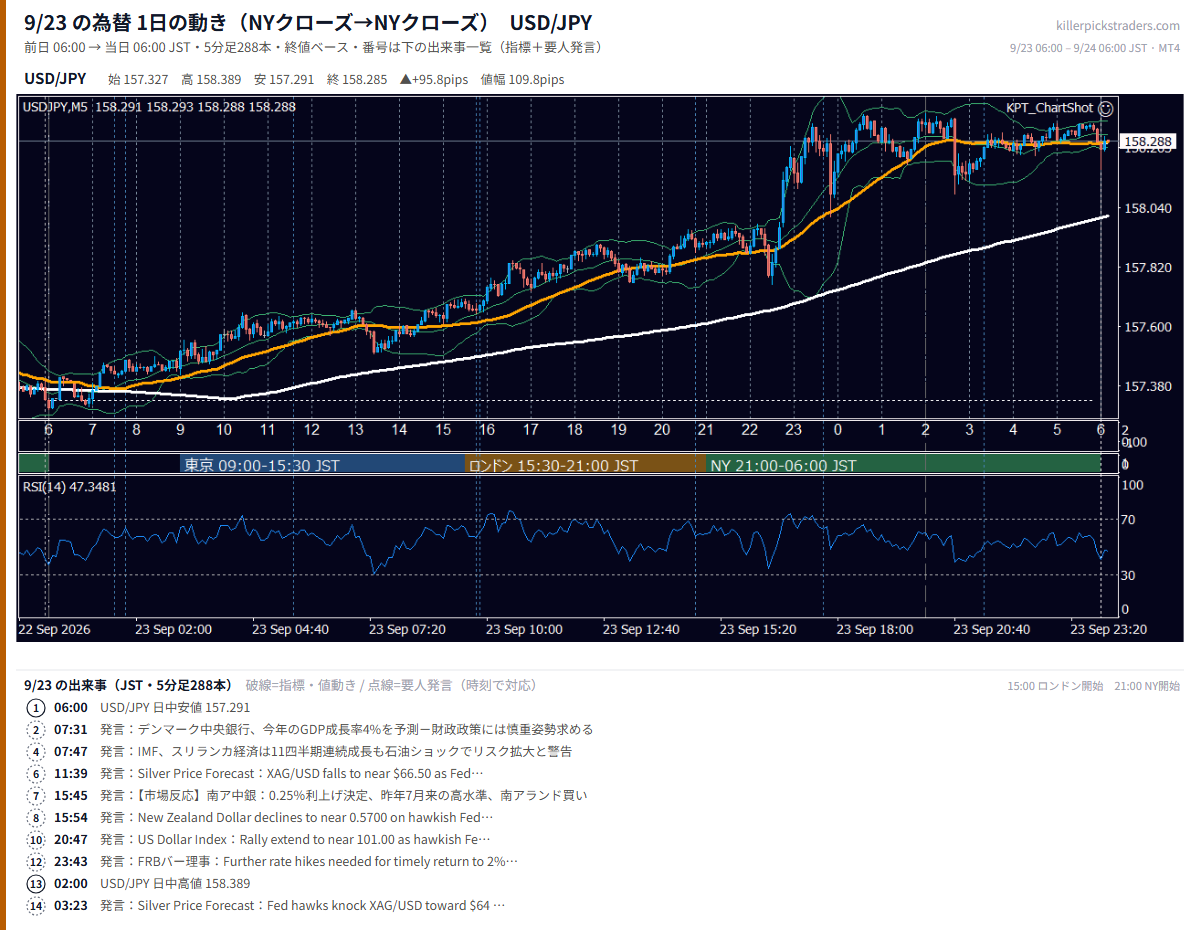Select the NY 21:00-06:00 JST session bar
Screen dimensions: 1200x930
click(x=903, y=465)
